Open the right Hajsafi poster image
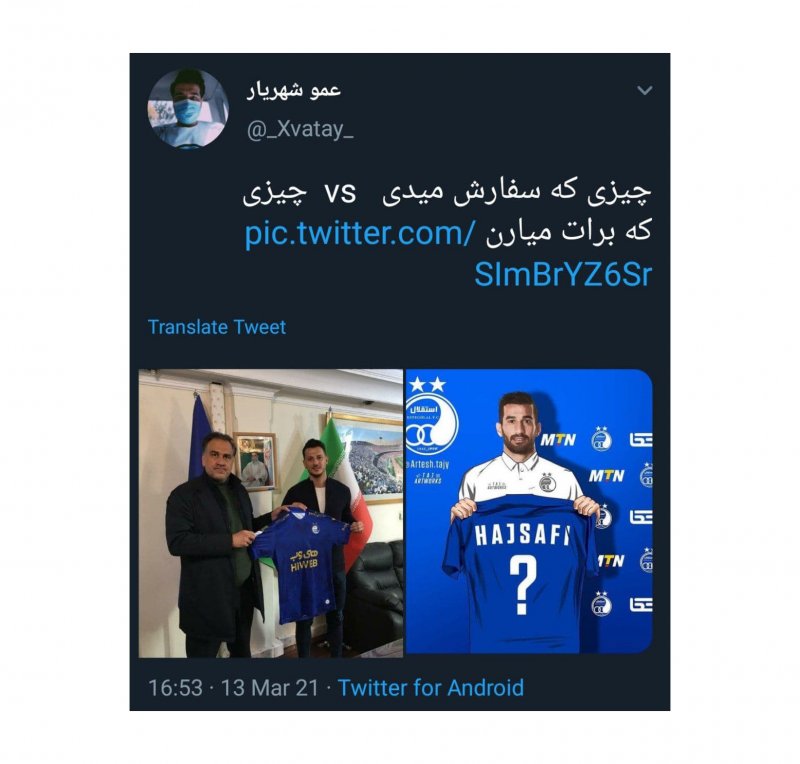This screenshot has height=764, width=800. [x=529, y=511]
